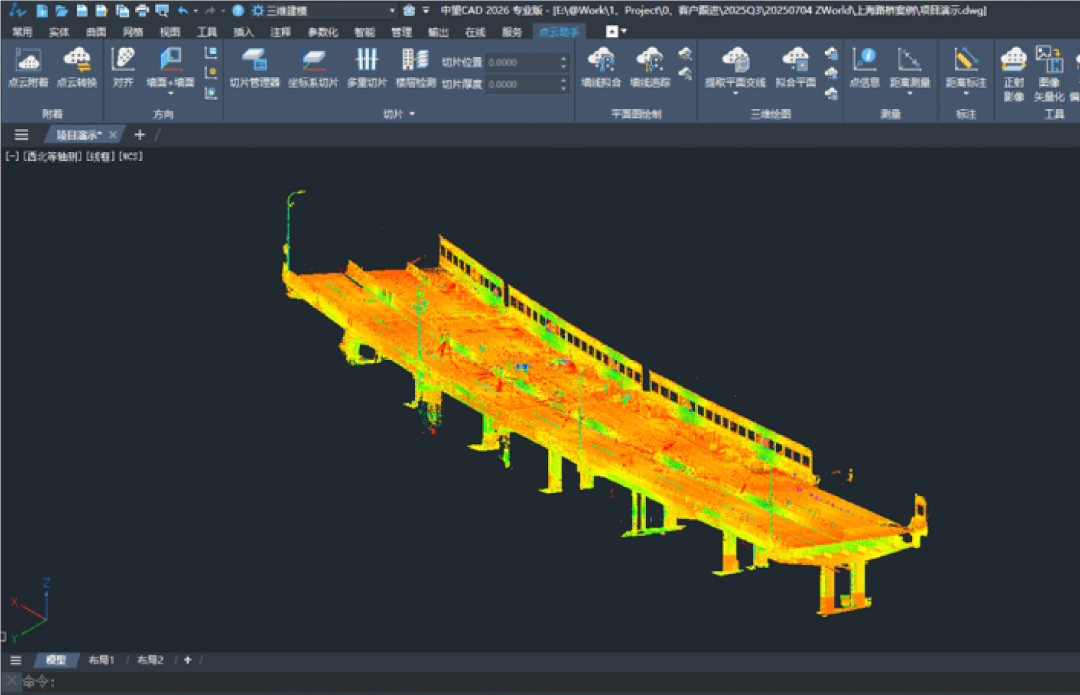Expand the 距离测量 dropdown arrow
1080x695 pixels.
coord(910,95)
